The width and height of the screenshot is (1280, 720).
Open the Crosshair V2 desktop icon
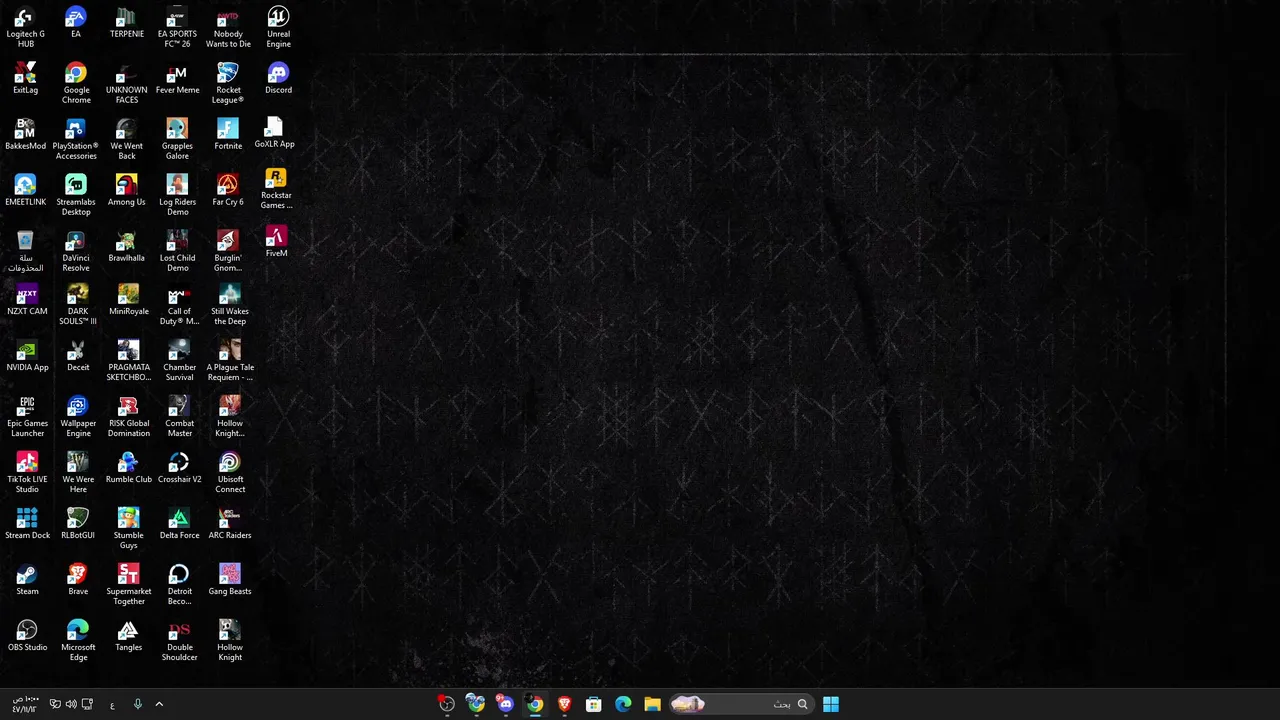point(179,468)
